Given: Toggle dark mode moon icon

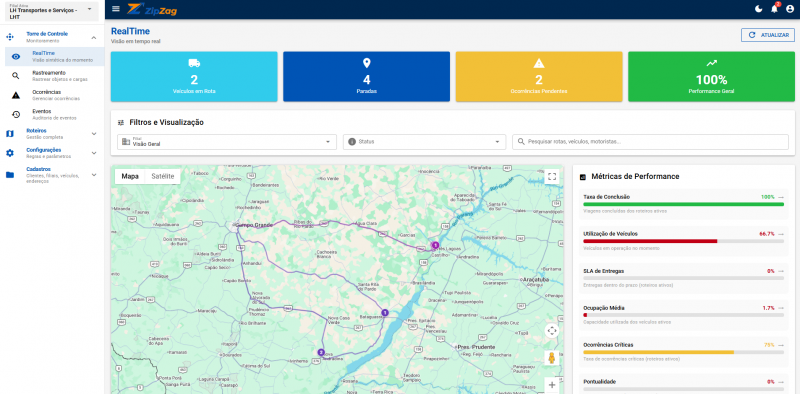Looking at the screenshot, I should (x=759, y=9).
